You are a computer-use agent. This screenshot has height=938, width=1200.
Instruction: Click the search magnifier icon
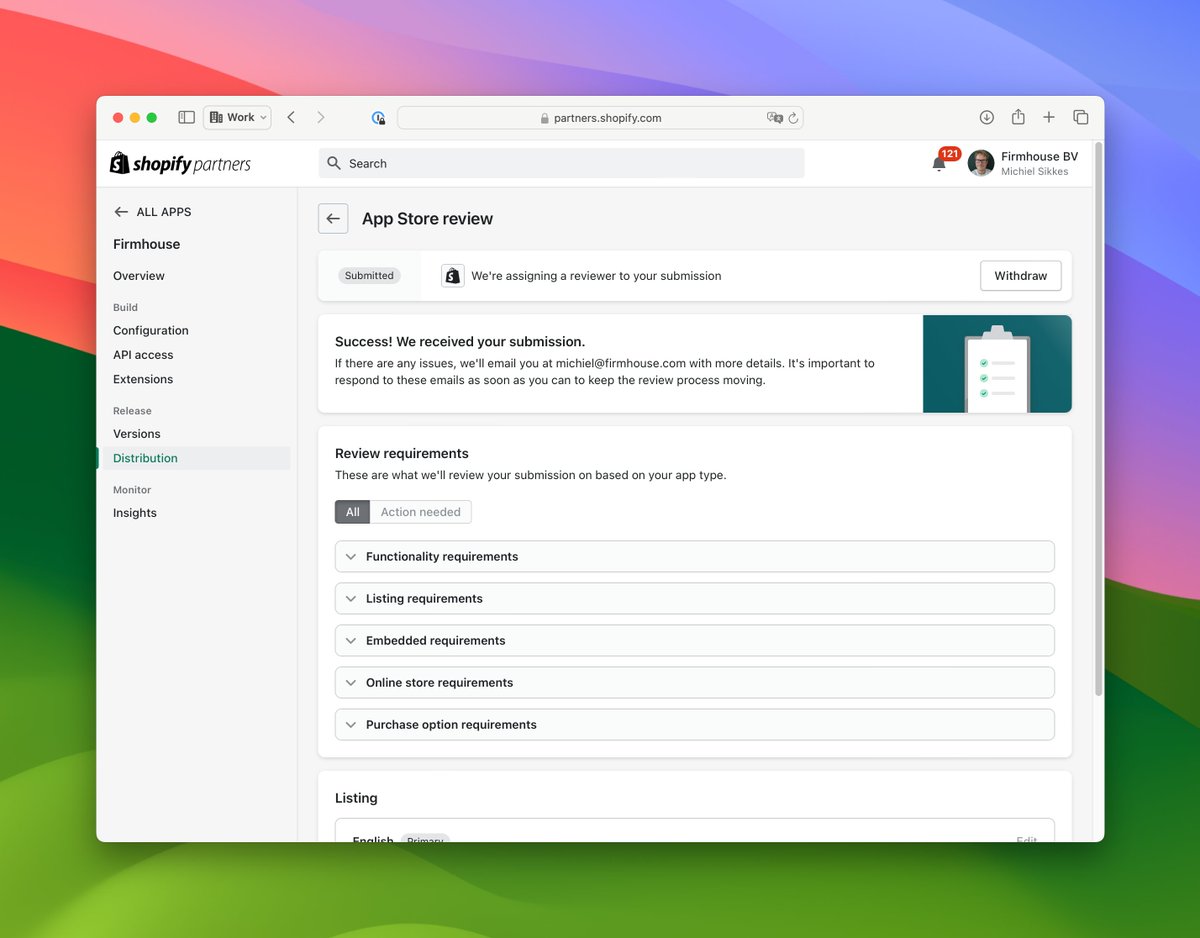point(334,163)
